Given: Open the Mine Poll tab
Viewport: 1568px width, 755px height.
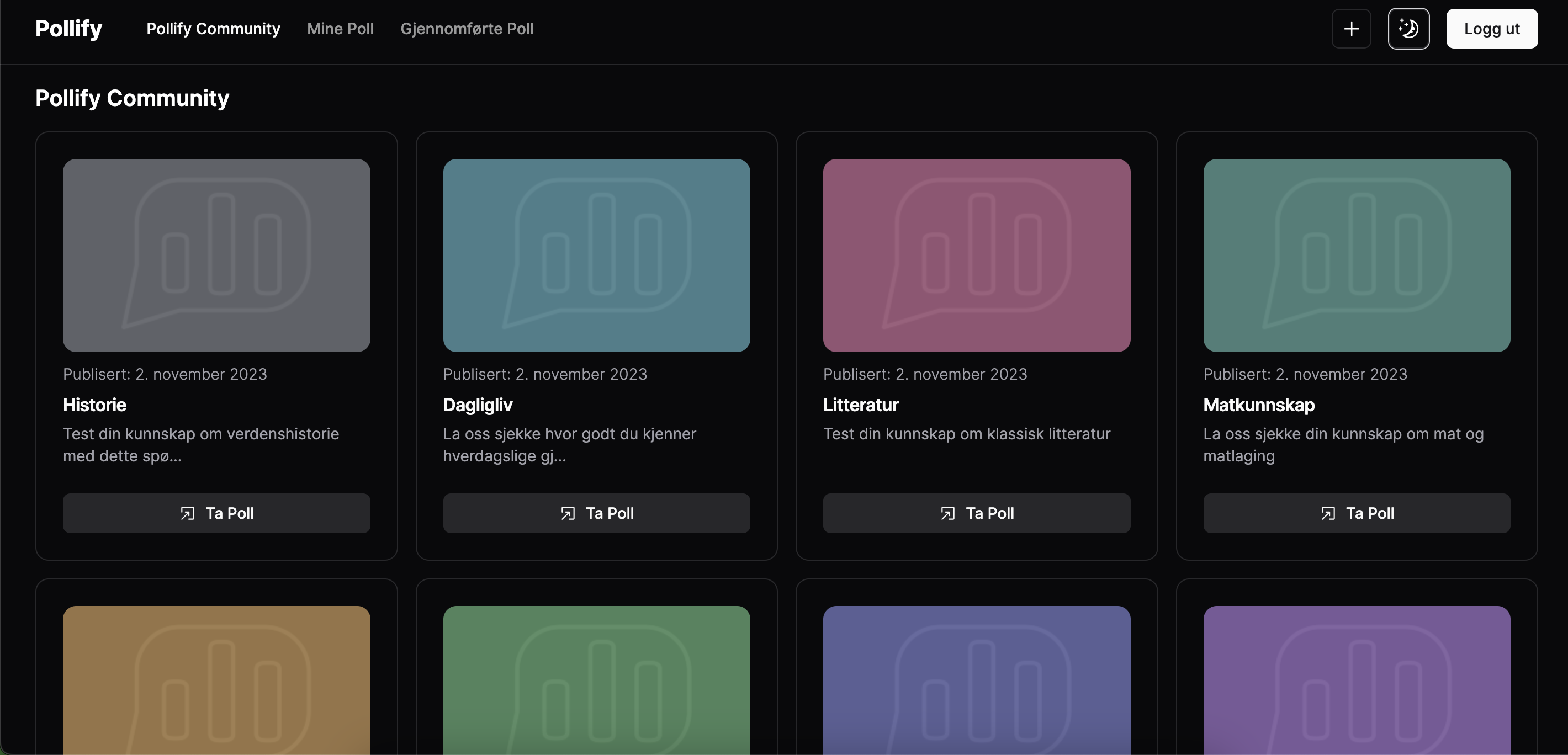Looking at the screenshot, I should coord(340,29).
